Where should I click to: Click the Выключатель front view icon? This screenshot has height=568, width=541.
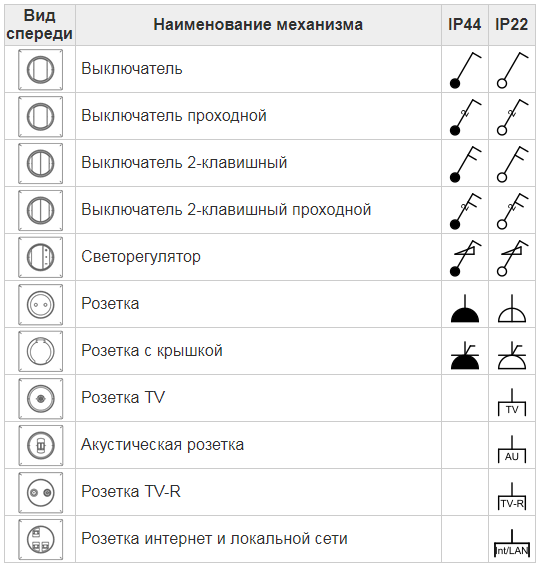click(40, 70)
